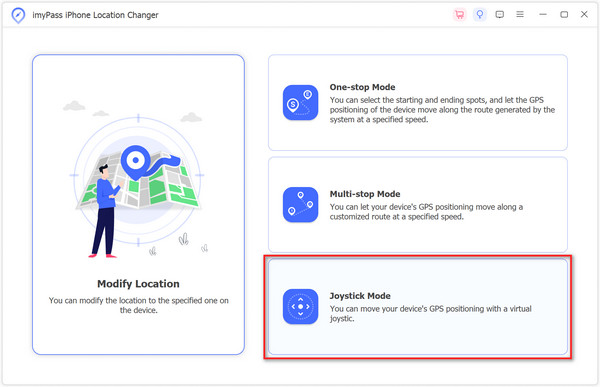Click the One-stop Mode route icon

(300, 103)
